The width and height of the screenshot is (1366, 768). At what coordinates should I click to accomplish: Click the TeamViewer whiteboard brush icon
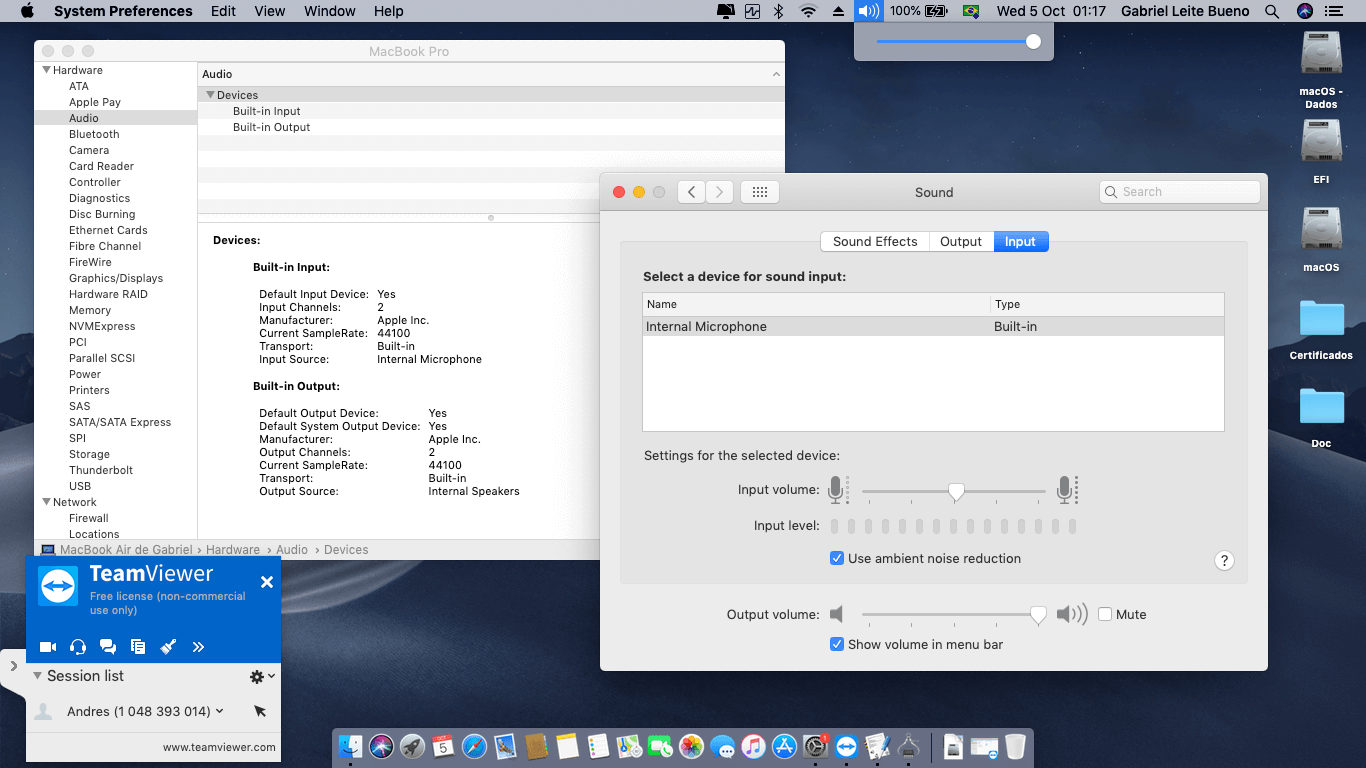(x=168, y=647)
